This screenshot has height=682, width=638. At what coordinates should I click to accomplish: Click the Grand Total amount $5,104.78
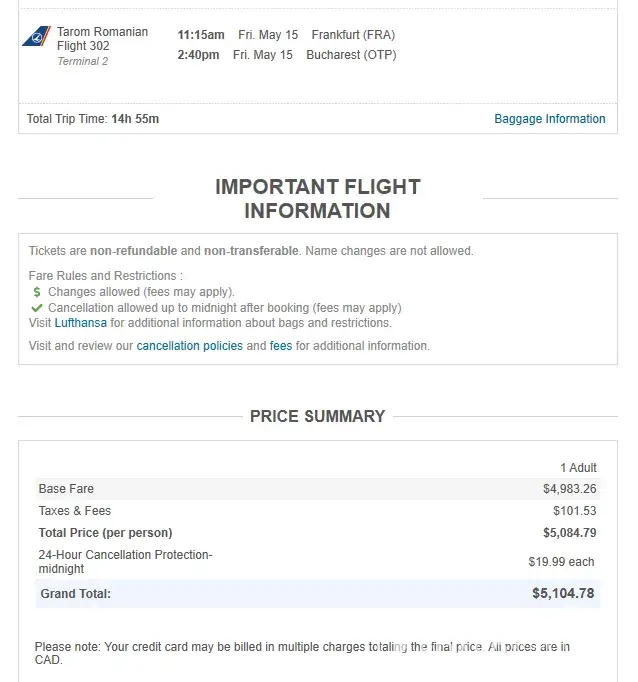point(563,593)
